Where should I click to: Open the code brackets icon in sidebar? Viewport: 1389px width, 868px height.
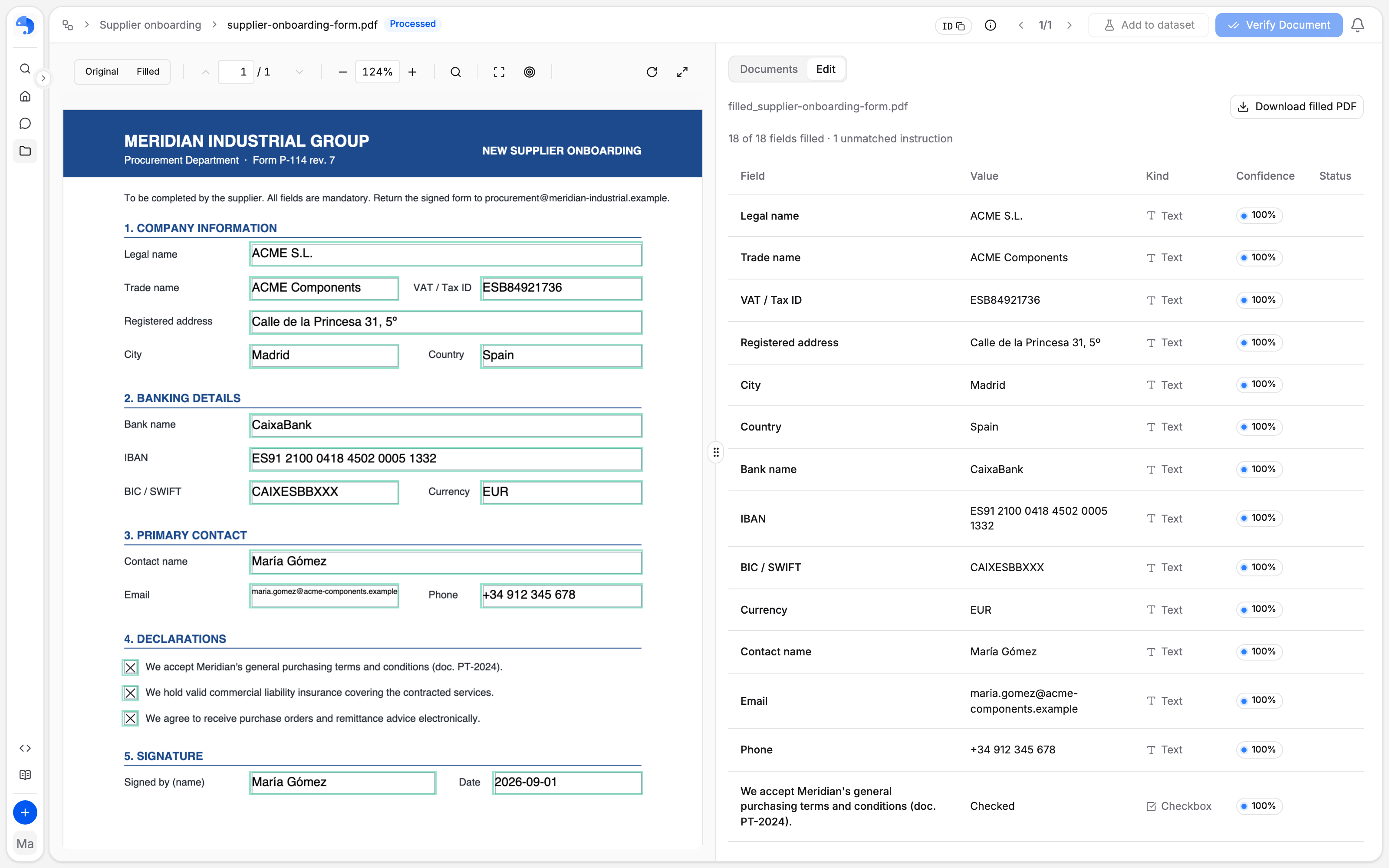[x=25, y=748]
